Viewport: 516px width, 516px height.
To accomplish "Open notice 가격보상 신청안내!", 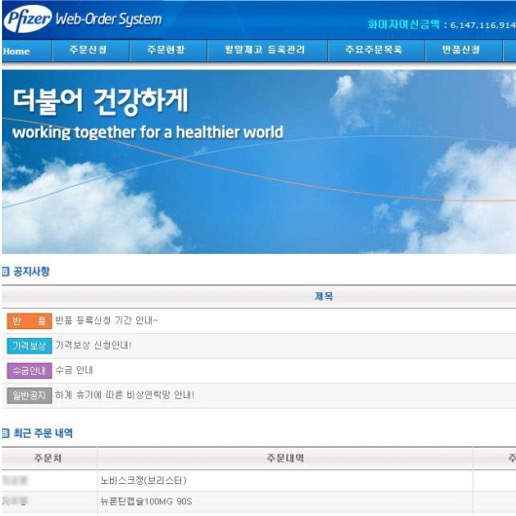I will coord(93,345).
